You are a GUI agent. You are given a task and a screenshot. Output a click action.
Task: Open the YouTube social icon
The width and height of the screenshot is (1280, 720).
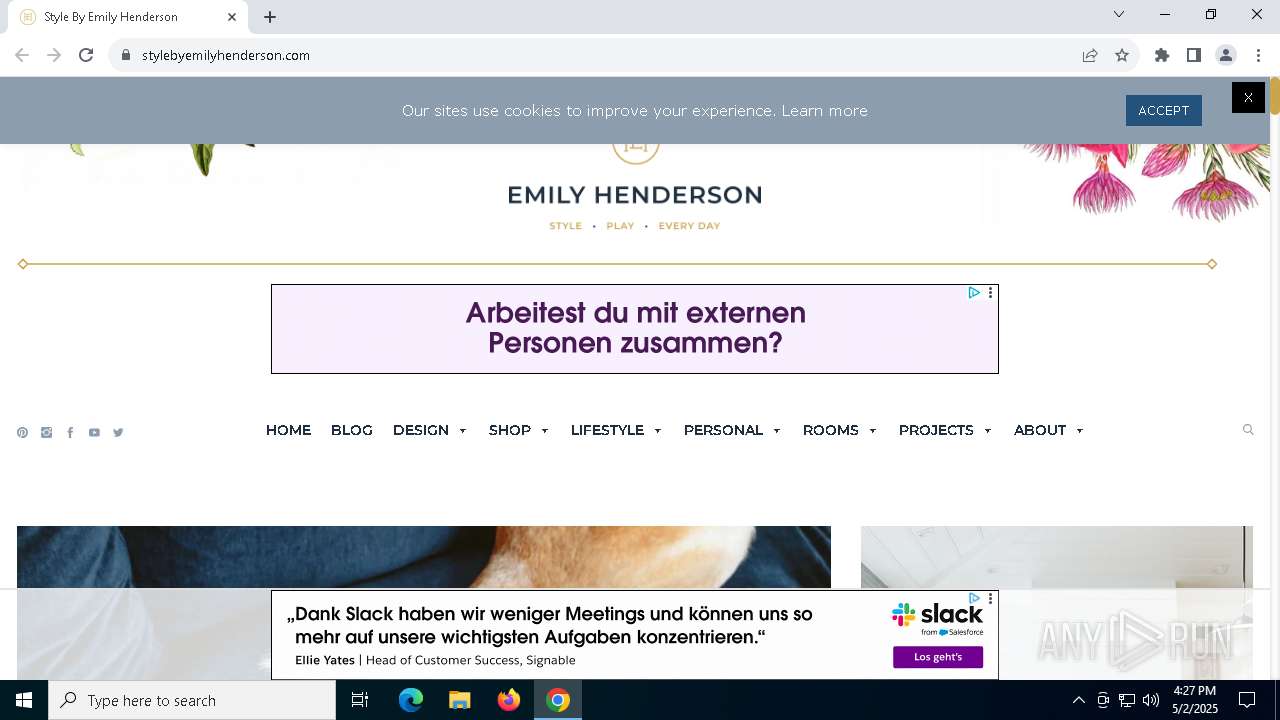coord(94,433)
